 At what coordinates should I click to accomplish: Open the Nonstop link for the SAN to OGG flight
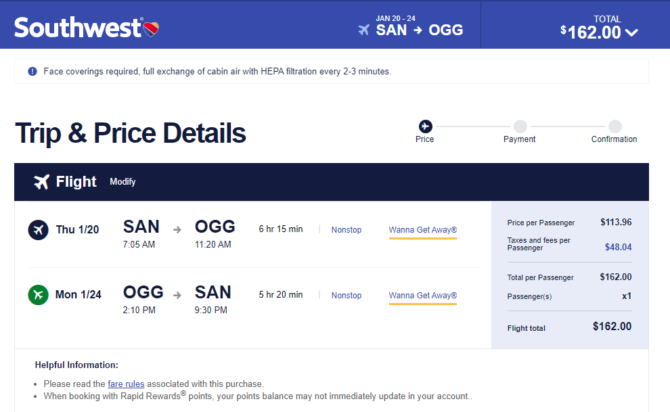[346, 230]
